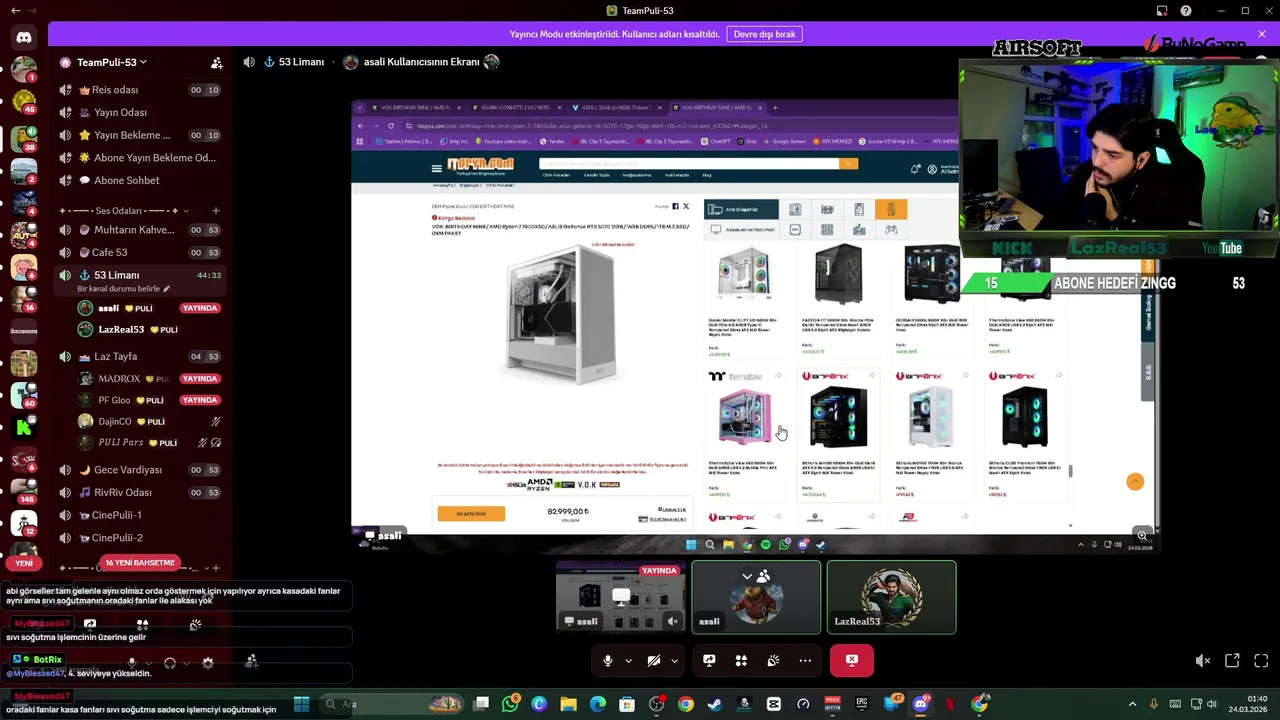Image resolution: width=1280 pixels, height=720 pixels.
Task: Open Abone Sohbet voice channel
Action: (140, 181)
